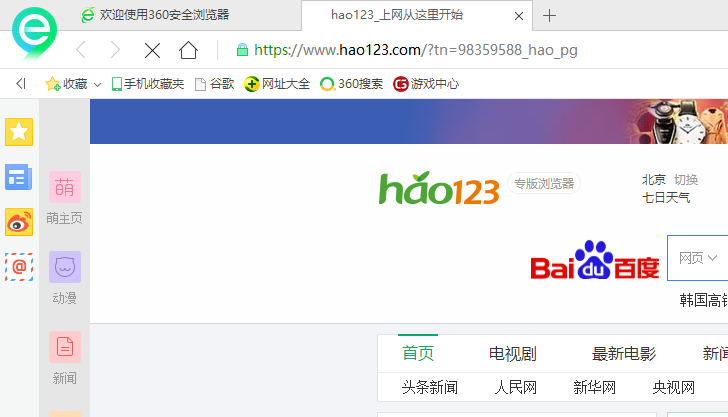Open the favorites star sidebar icon
Viewport: 728px width, 417px height.
pyautogui.click(x=19, y=132)
